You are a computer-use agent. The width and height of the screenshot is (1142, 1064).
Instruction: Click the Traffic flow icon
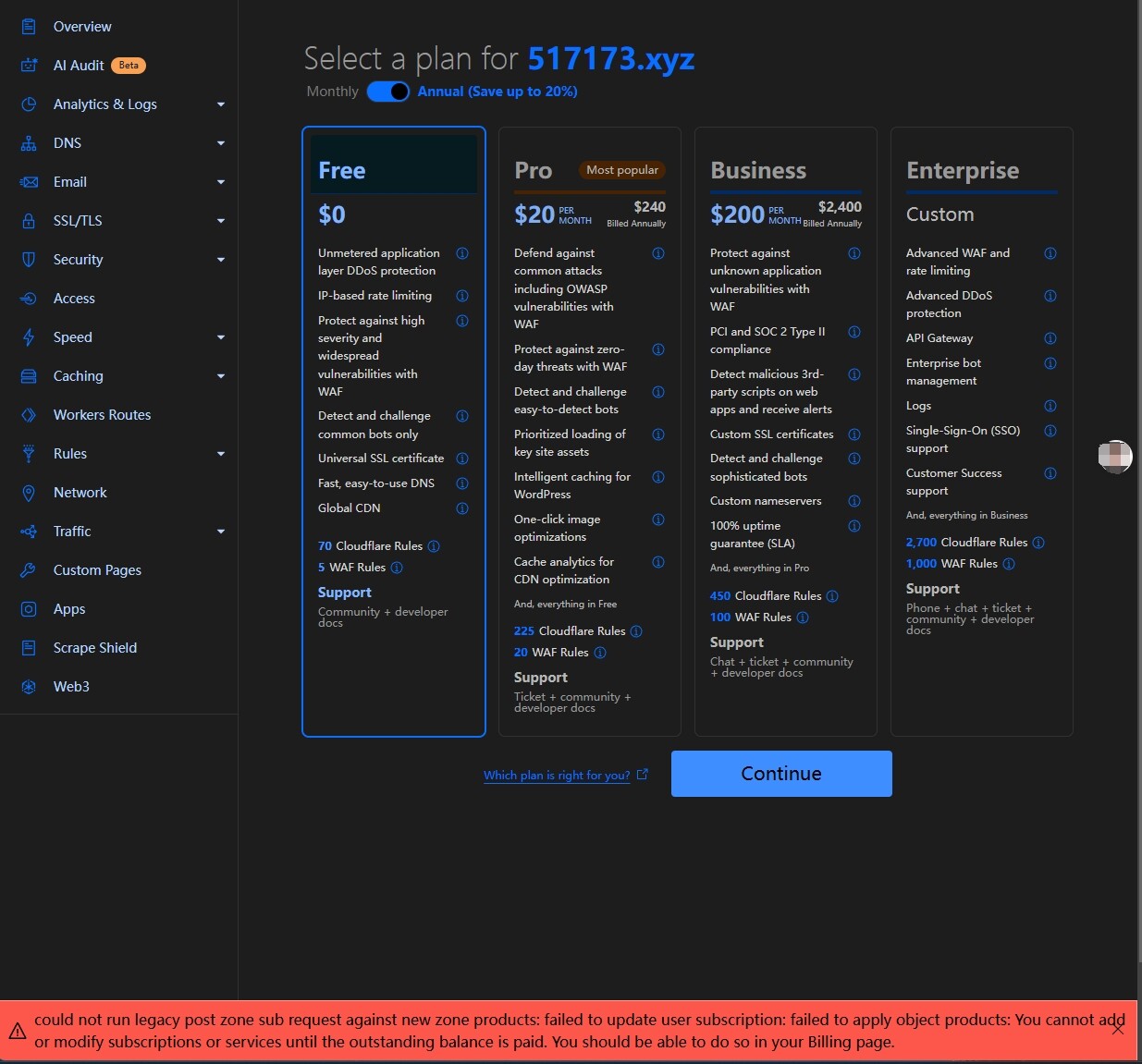tap(29, 532)
